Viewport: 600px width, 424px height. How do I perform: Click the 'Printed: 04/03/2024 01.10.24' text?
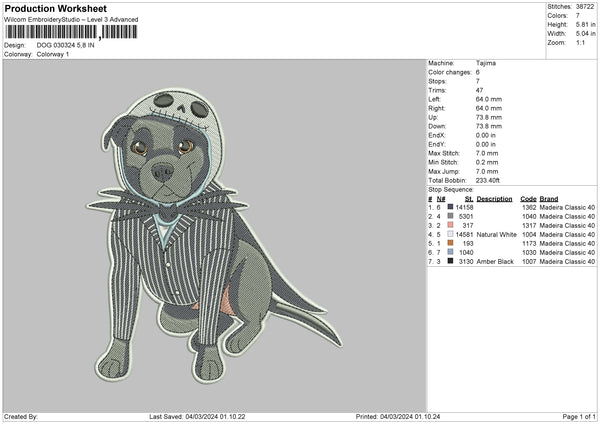398,417
